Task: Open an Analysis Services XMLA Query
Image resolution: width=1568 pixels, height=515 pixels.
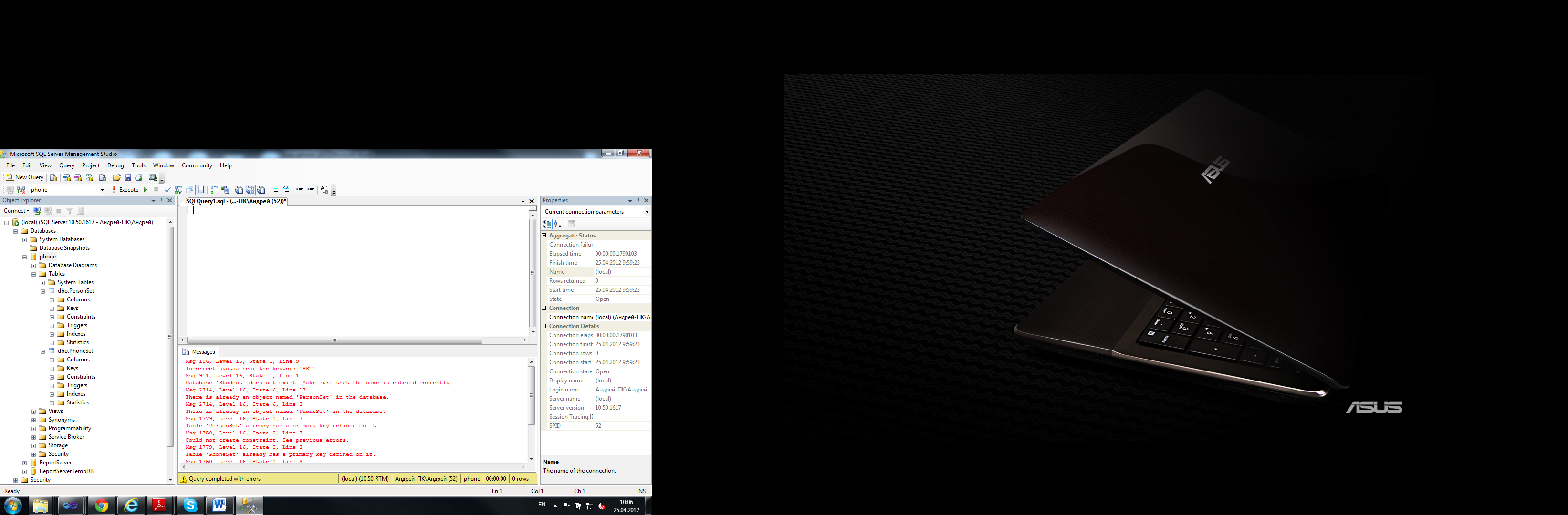Action: (x=90, y=177)
